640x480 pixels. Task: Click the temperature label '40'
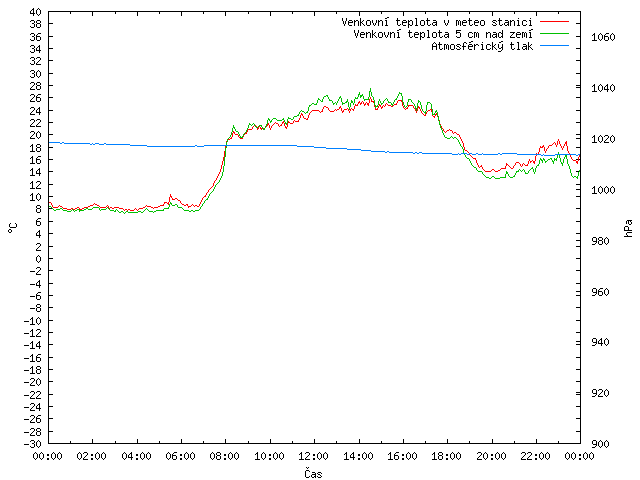36,12
